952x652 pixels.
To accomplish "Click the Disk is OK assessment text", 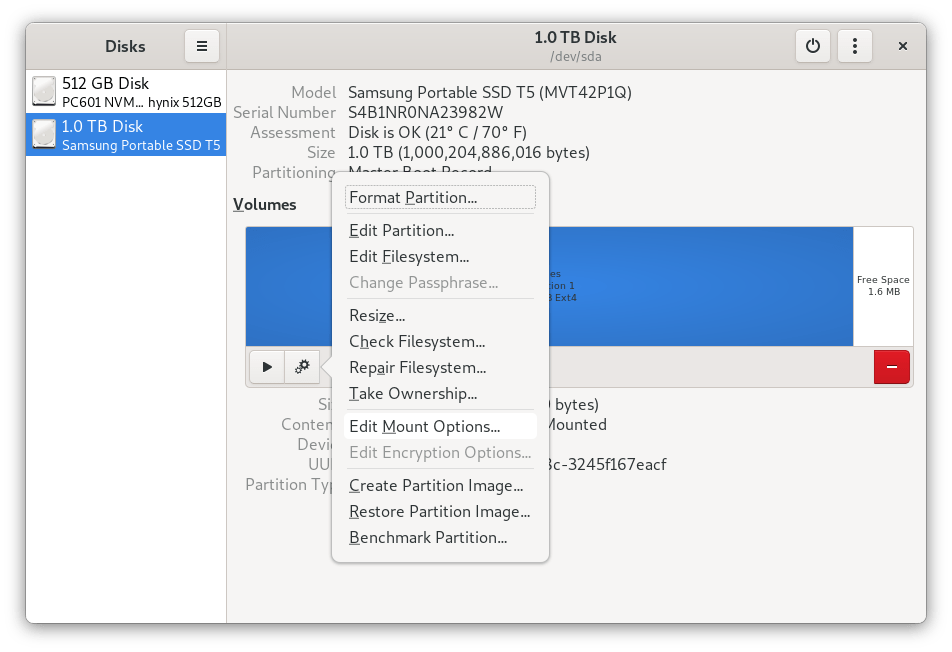I will 437,133.
